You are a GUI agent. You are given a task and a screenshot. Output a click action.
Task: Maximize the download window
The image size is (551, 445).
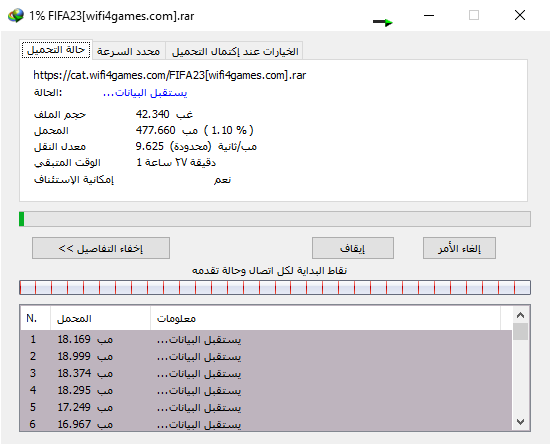[474, 15]
